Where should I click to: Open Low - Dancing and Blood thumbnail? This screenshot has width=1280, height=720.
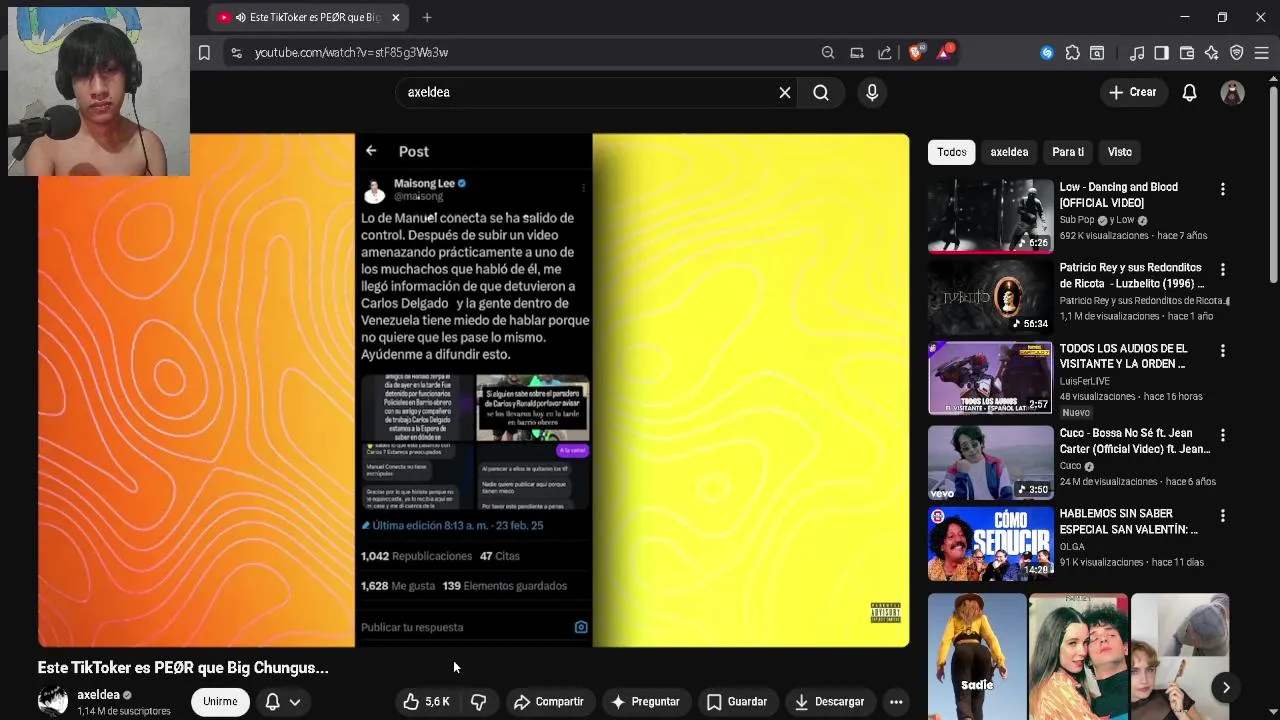[x=990, y=216]
